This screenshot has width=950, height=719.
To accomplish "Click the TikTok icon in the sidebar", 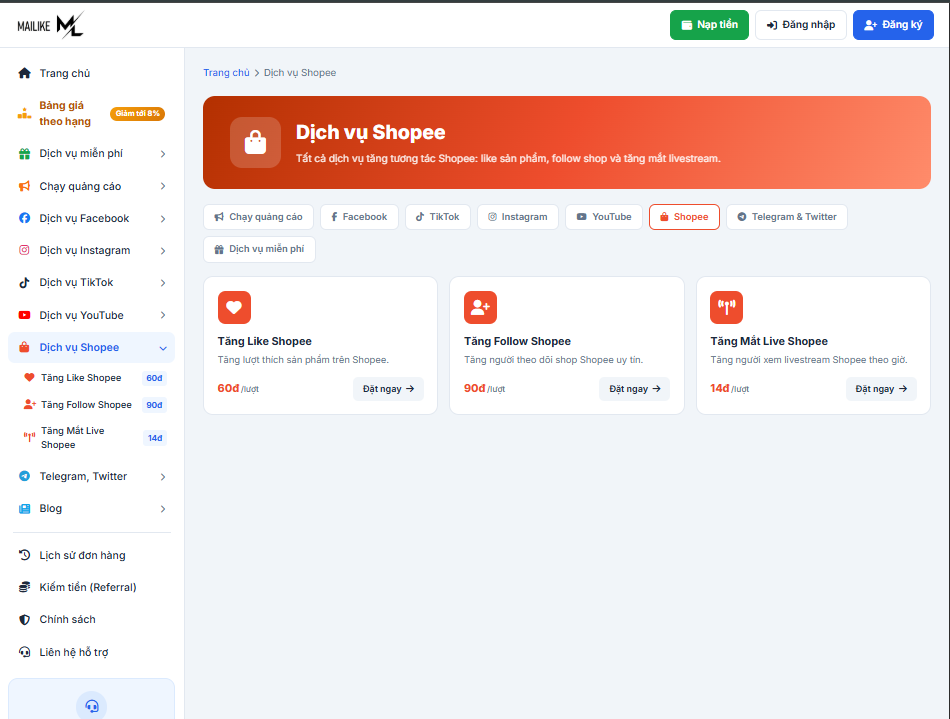I will 24,282.
